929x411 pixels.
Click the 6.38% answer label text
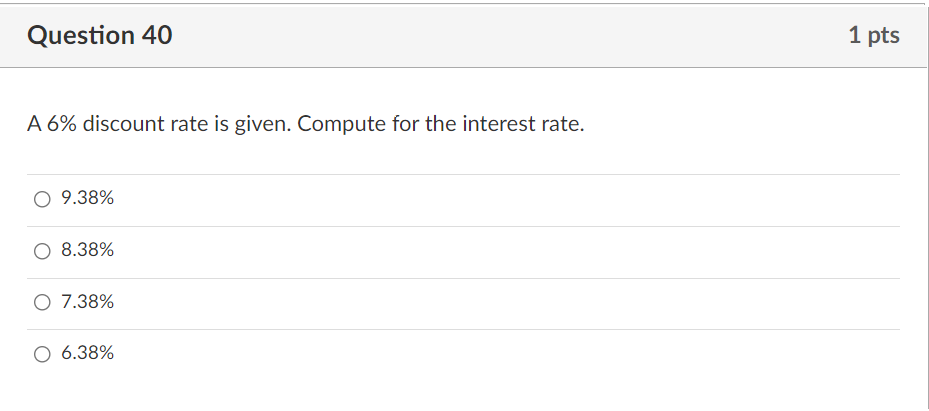87,353
